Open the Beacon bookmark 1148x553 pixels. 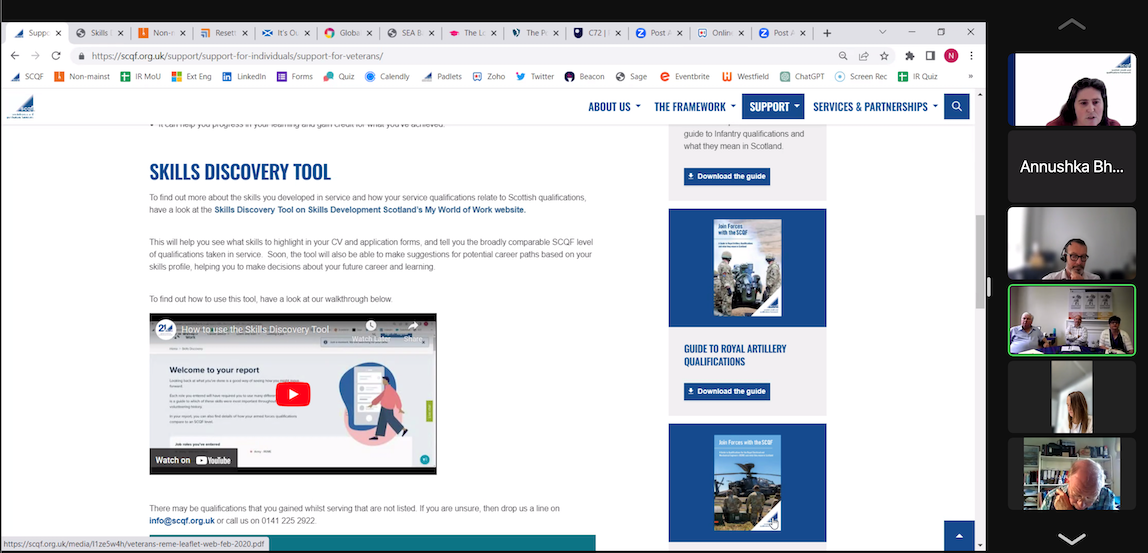tap(585, 76)
